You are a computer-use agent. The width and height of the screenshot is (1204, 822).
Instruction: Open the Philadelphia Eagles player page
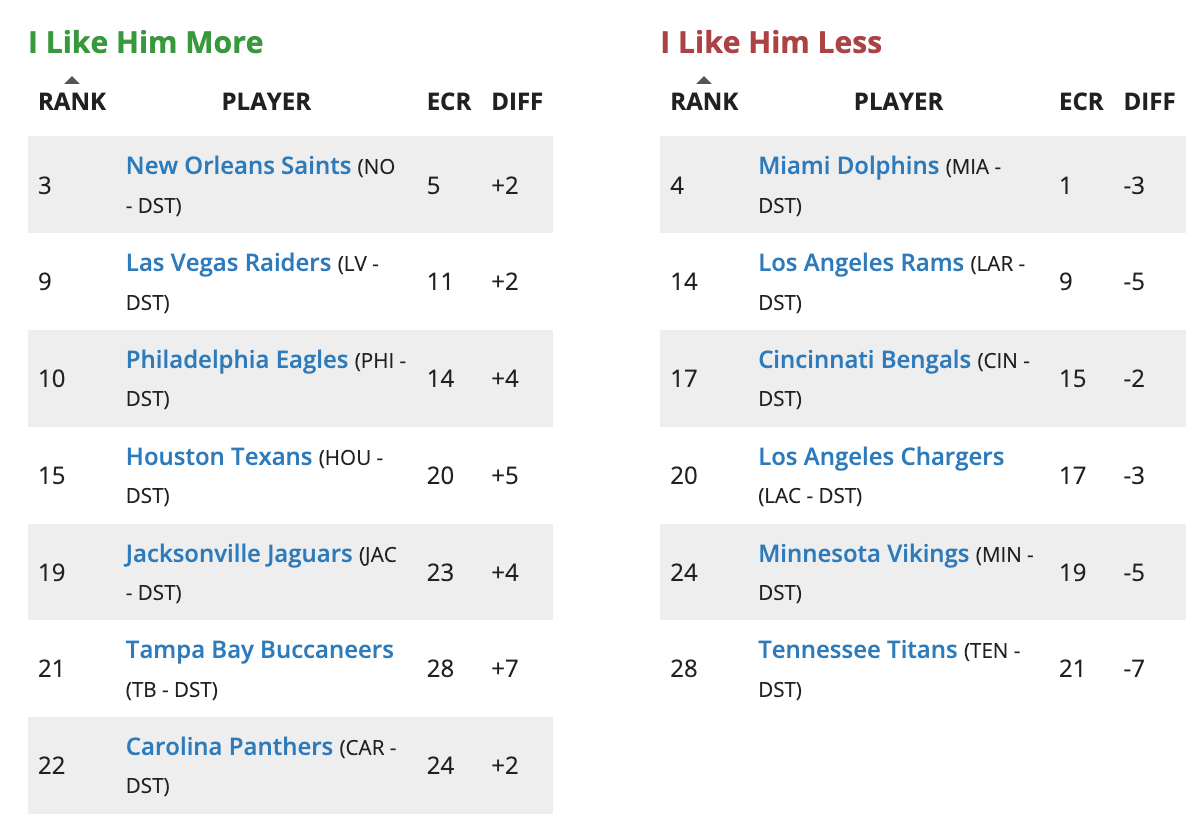click(237, 360)
